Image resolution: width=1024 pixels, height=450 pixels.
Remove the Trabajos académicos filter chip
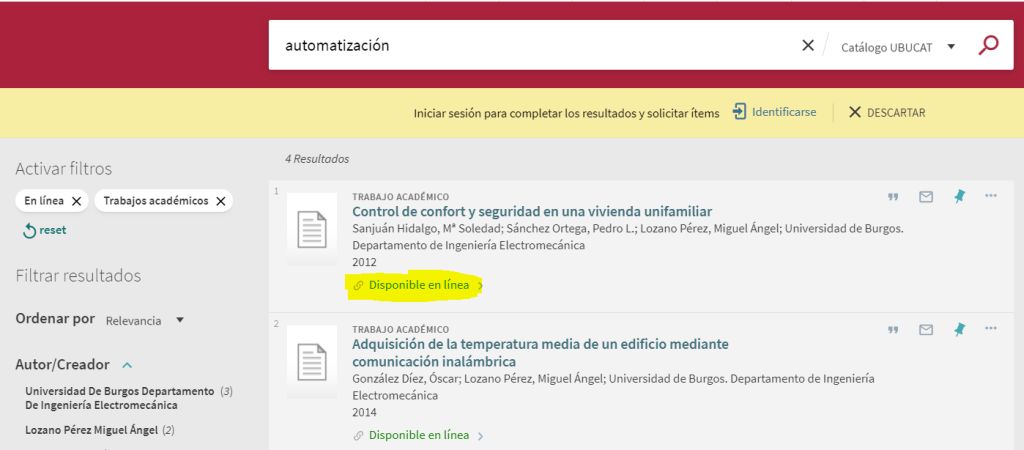point(221,201)
